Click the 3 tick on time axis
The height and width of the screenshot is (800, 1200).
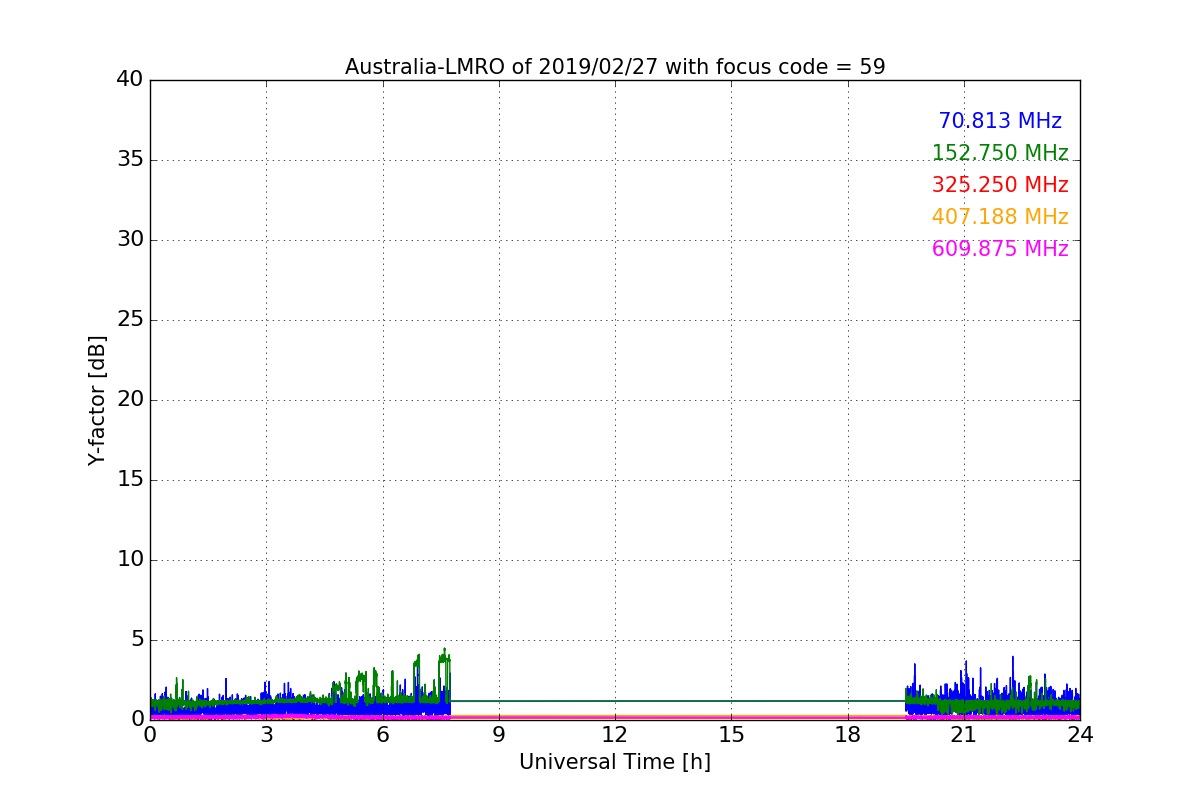(266, 734)
